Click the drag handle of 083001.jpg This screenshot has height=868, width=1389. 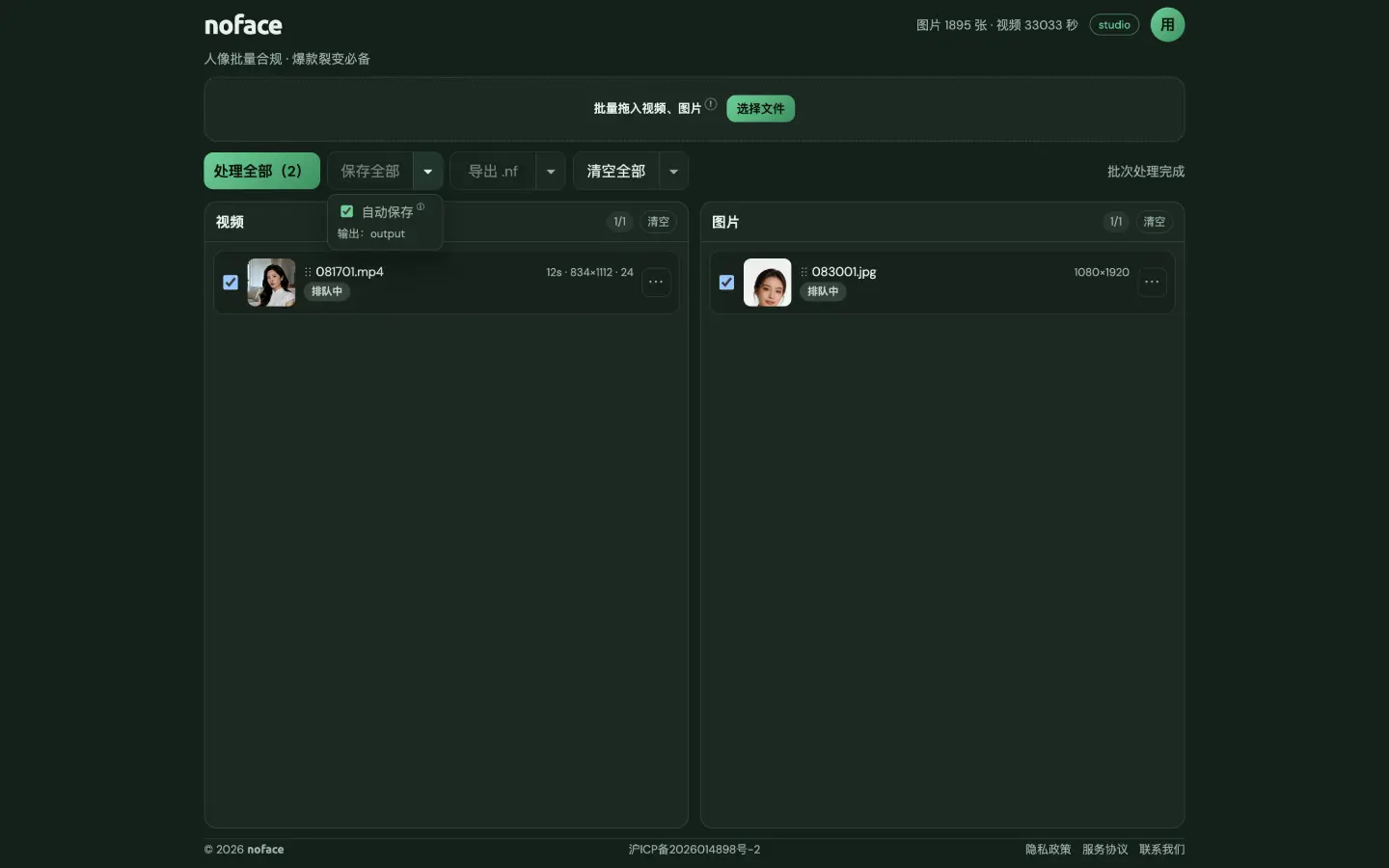pos(803,272)
